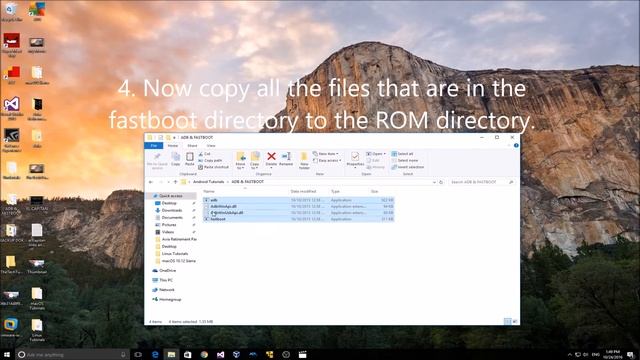The width and height of the screenshot is (640, 360).
Task: Switch to Details view using the status bar icon
Action: pos(507,322)
